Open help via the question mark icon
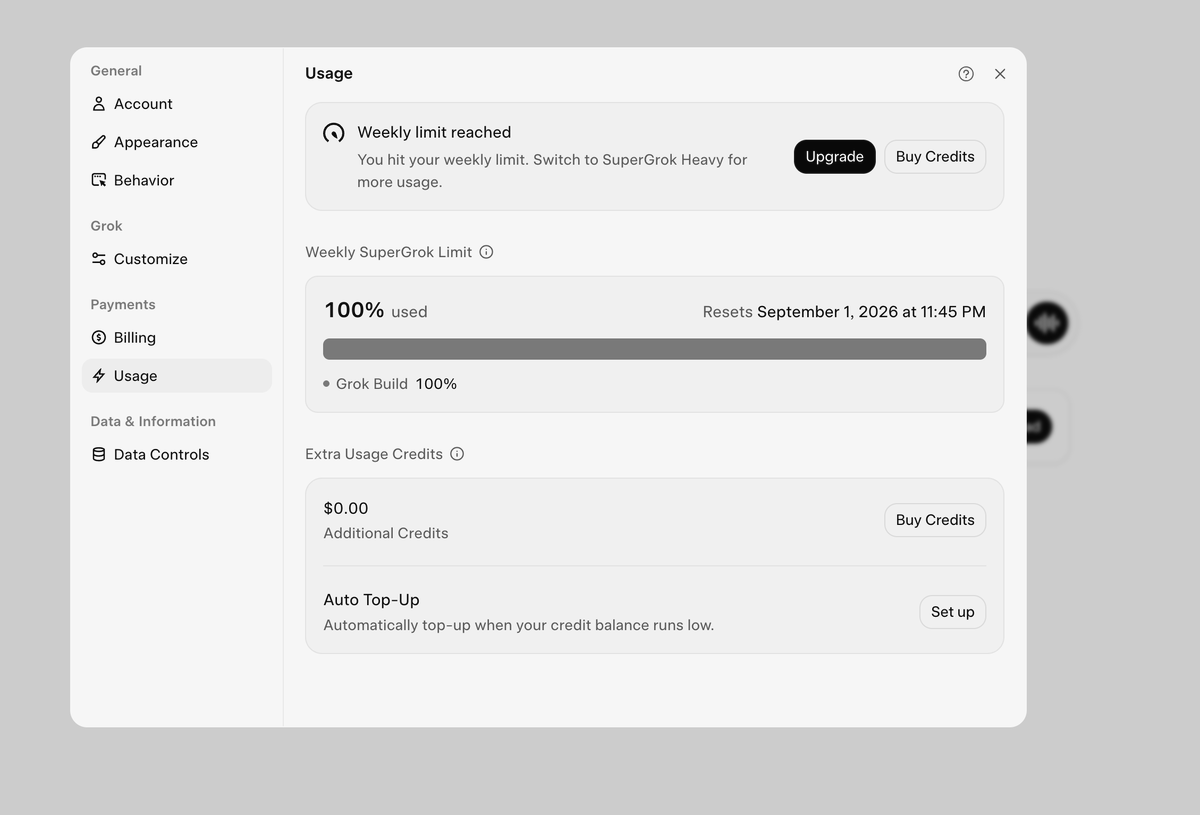The width and height of the screenshot is (1200, 815). tap(966, 74)
